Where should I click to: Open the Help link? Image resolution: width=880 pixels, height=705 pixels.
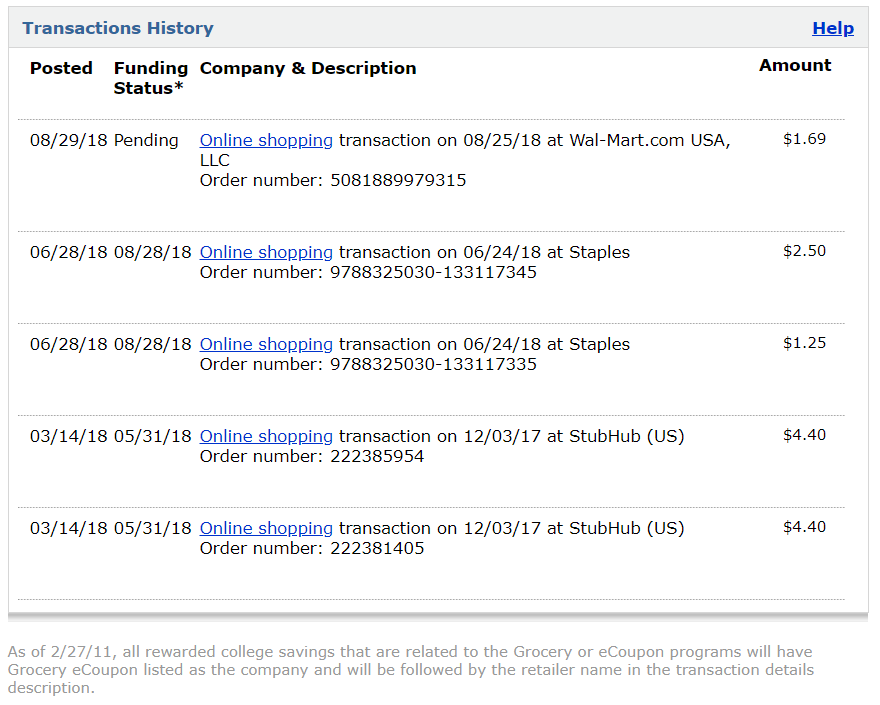pos(833,28)
